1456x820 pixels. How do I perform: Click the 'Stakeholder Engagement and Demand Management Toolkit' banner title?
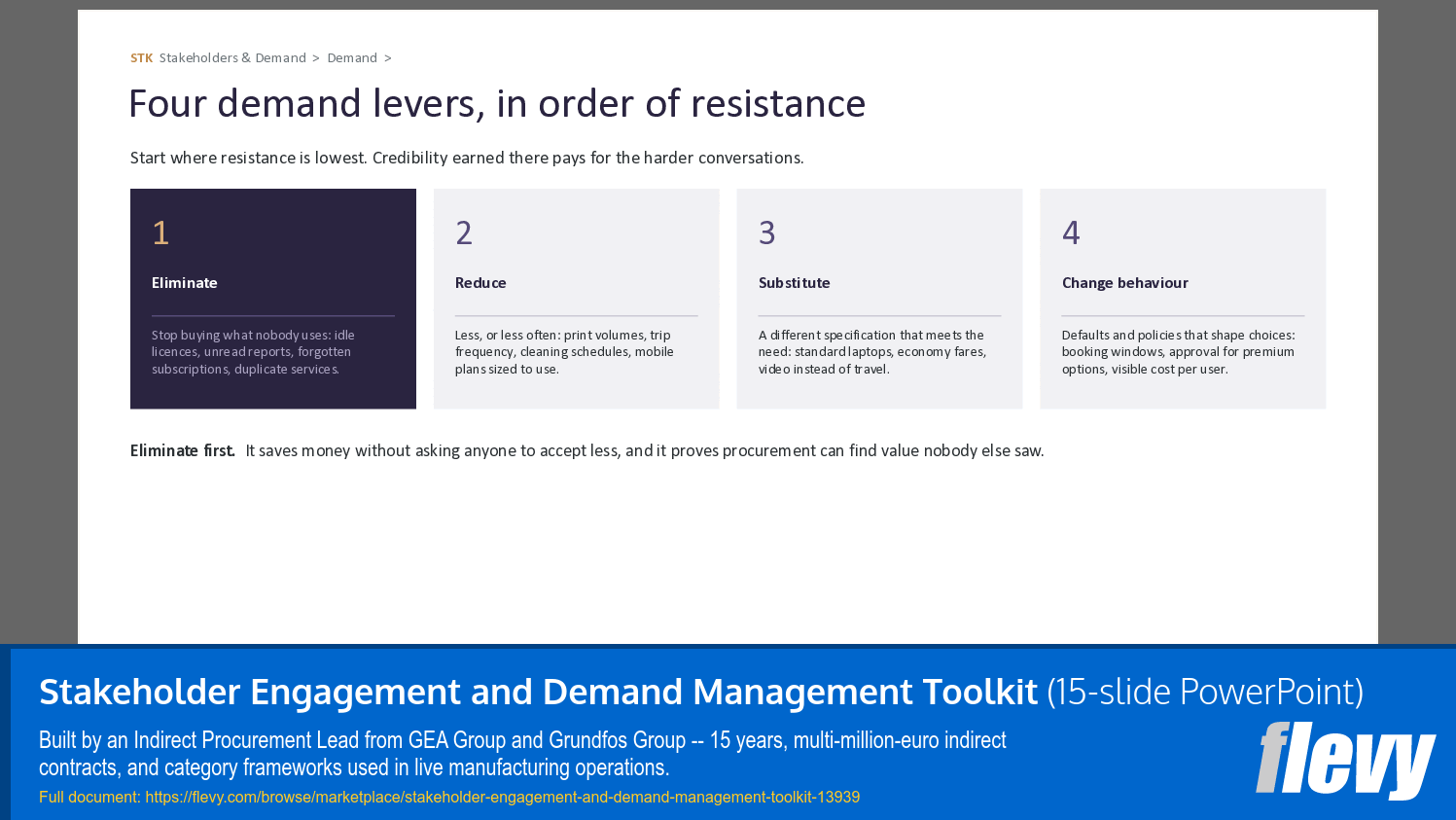tap(538, 692)
